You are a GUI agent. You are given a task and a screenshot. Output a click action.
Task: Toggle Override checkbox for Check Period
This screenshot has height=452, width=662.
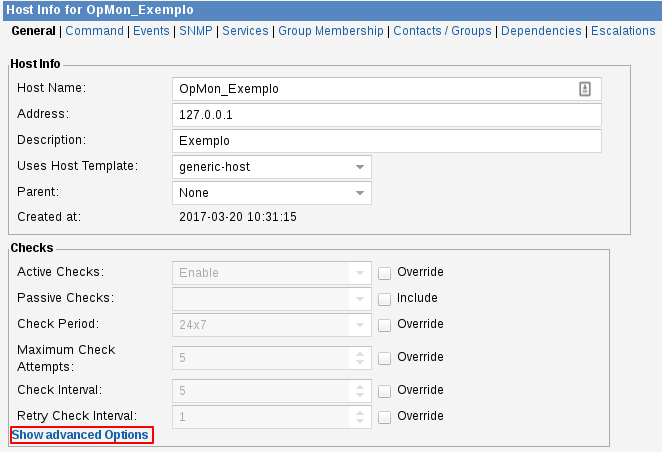click(x=384, y=324)
